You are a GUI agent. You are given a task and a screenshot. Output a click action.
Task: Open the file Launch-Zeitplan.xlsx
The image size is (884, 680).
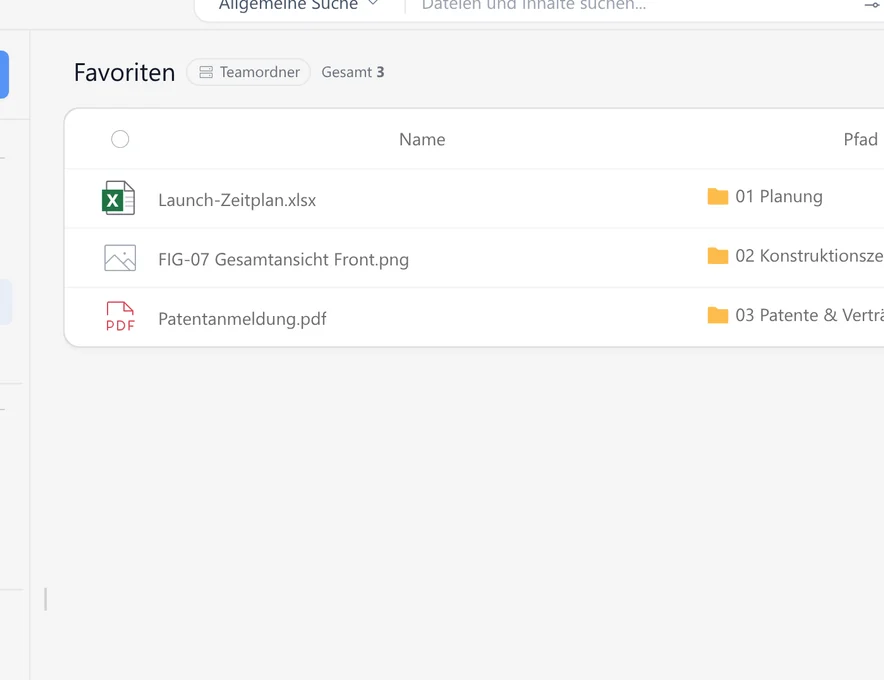(237, 200)
